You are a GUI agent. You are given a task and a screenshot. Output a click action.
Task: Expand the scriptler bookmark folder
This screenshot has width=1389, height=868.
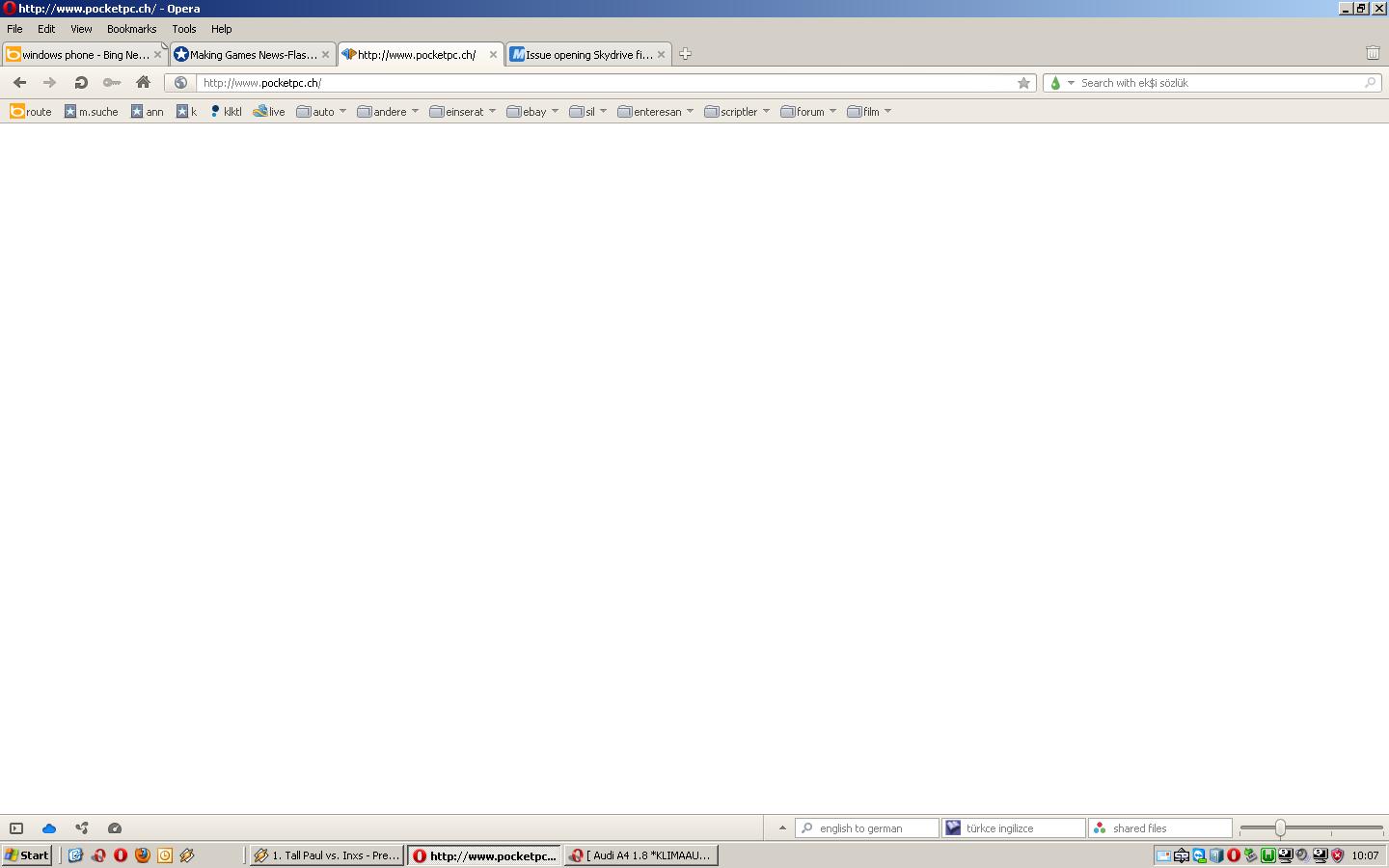[x=738, y=112]
